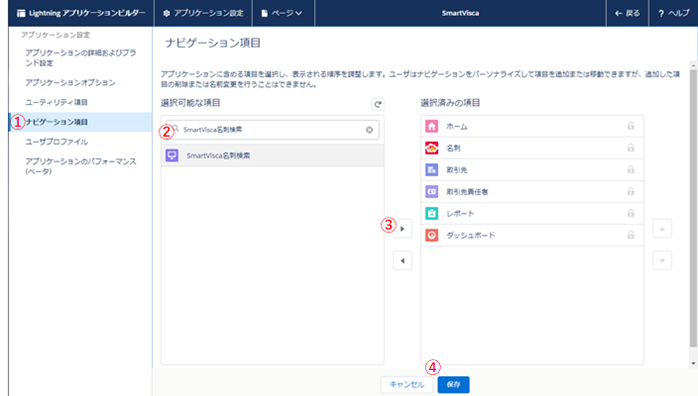Screen dimensions: 698x396
Task: Click the 取引先責任者 contact icon
Action: 431,192
